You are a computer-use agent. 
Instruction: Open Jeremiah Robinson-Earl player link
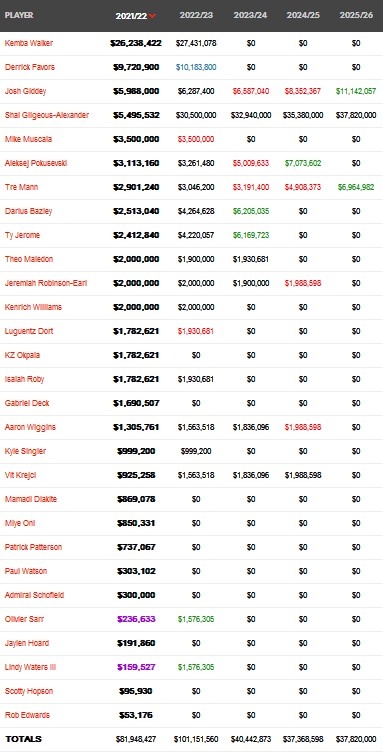click(x=46, y=283)
